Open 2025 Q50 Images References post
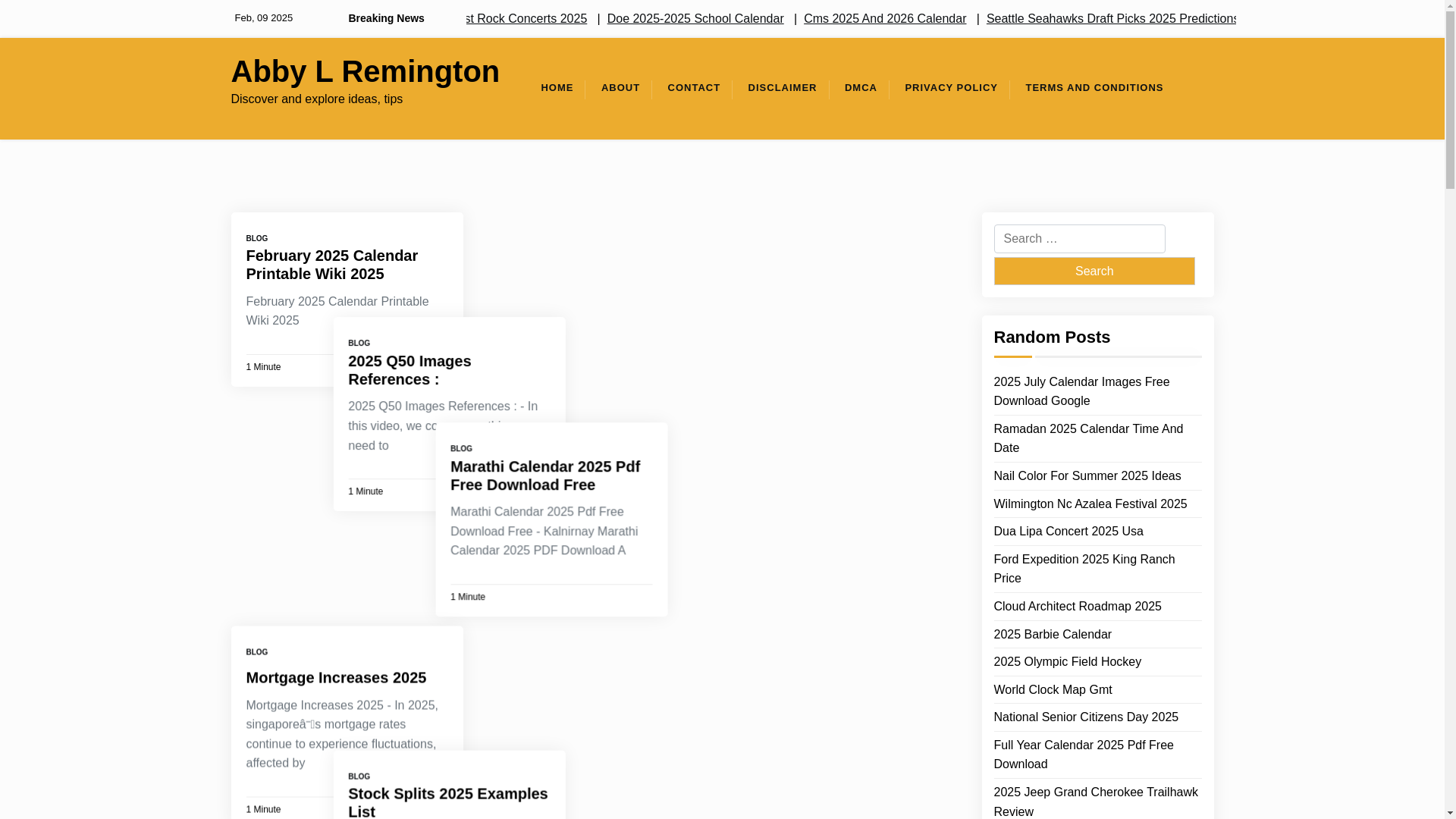 [409, 370]
